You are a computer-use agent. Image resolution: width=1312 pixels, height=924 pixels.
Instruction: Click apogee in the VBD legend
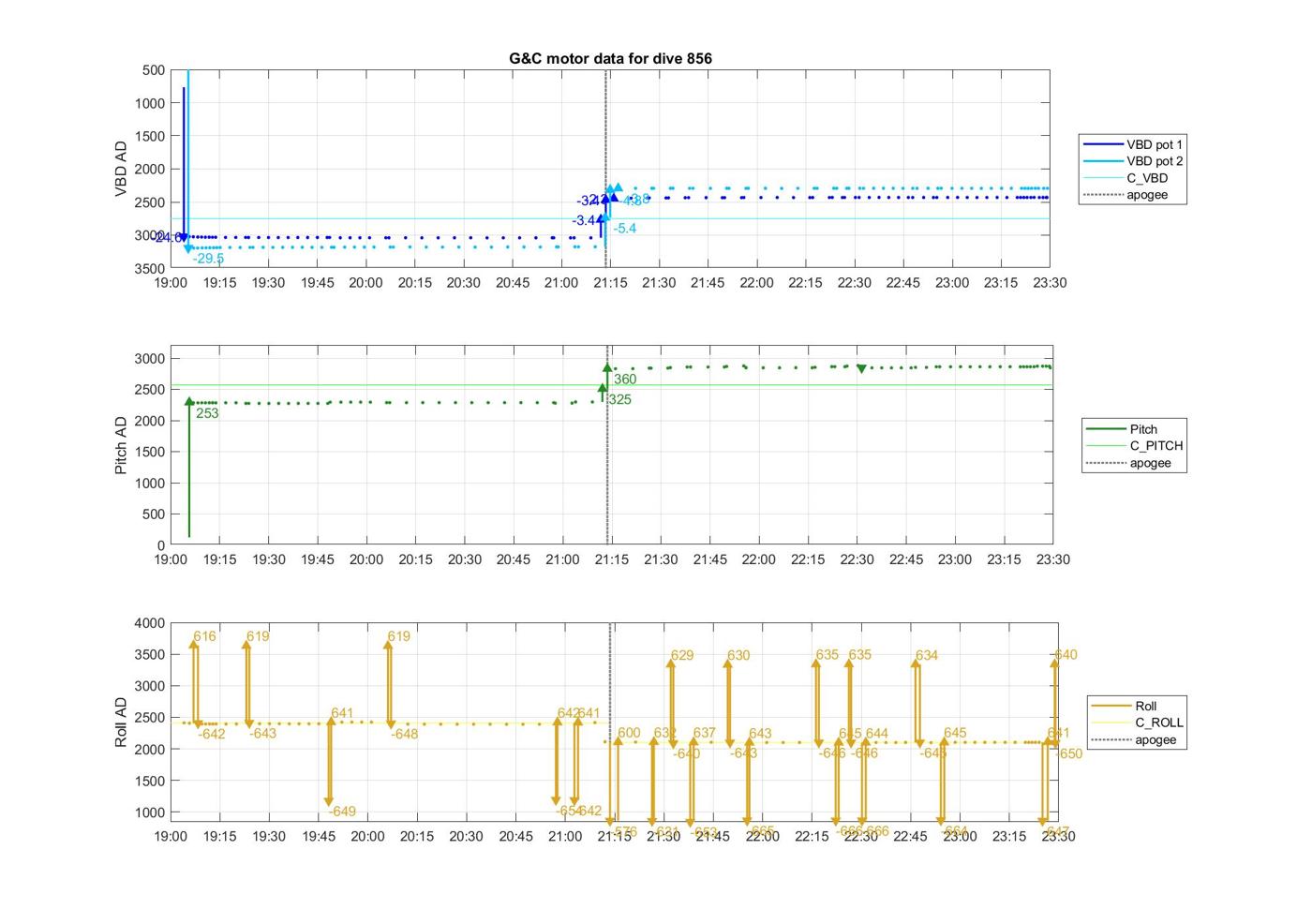click(1126, 195)
